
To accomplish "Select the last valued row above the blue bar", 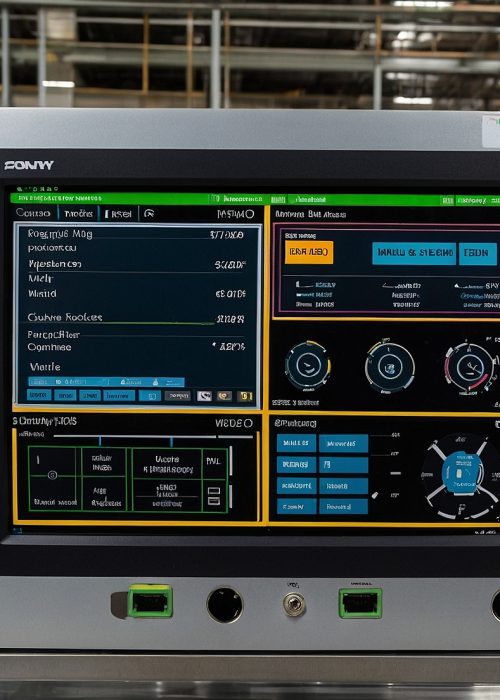I will pos(136,346).
